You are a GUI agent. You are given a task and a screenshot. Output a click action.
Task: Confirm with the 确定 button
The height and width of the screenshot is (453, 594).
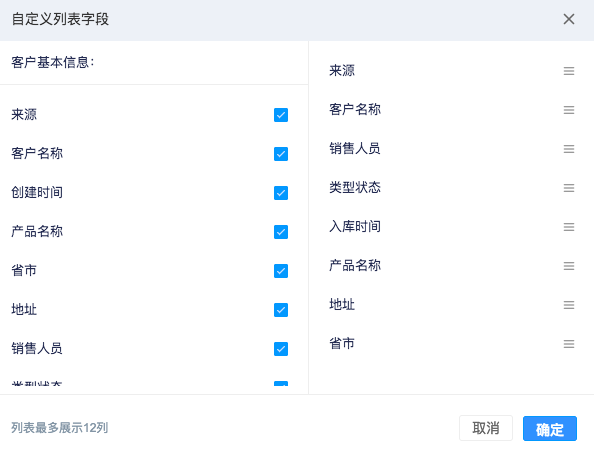(550, 428)
